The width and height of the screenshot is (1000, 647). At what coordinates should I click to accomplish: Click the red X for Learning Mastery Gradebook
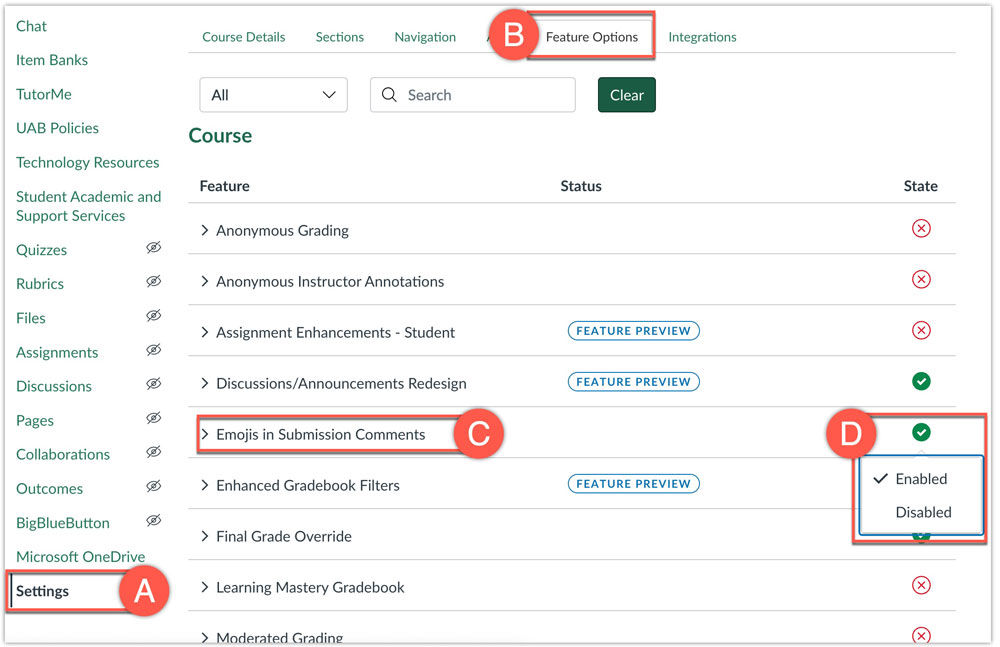[x=921, y=586]
